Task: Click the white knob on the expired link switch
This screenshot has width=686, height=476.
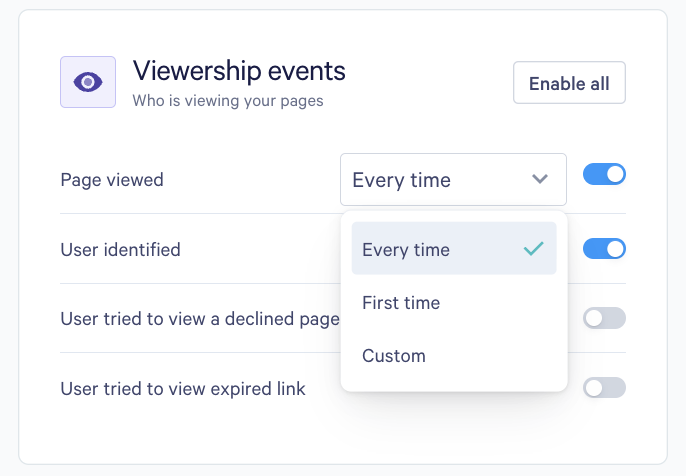Action: pos(594,387)
